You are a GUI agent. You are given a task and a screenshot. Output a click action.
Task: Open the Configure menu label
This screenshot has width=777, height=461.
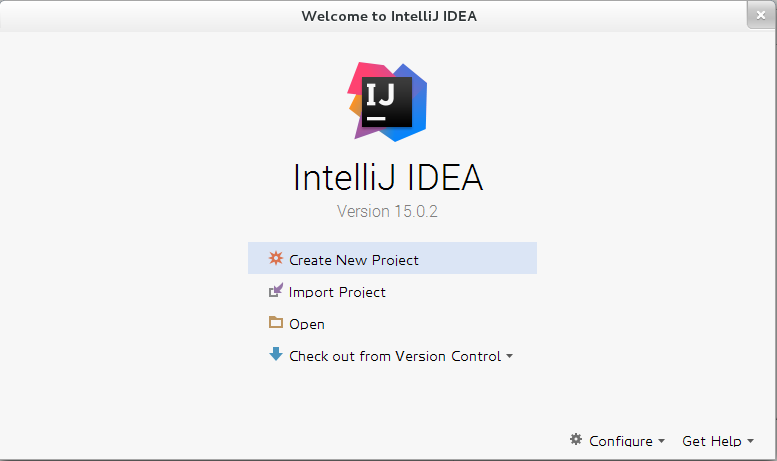[x=620, y=441]
